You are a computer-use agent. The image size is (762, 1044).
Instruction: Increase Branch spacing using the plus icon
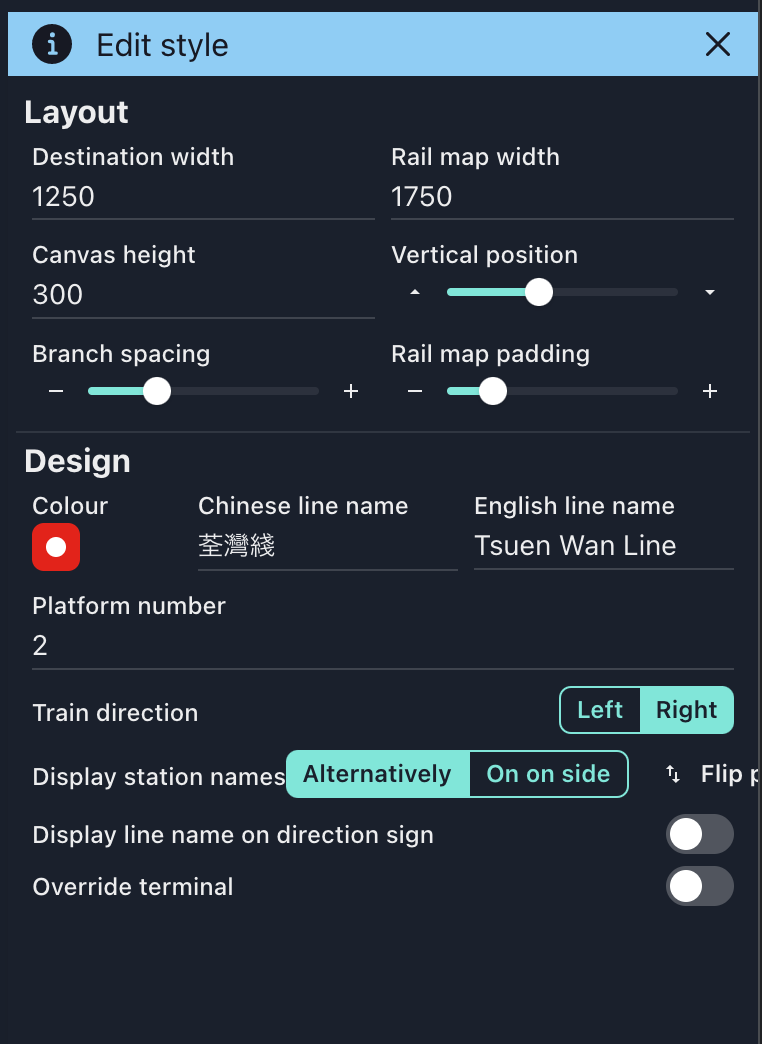point(351,391)
